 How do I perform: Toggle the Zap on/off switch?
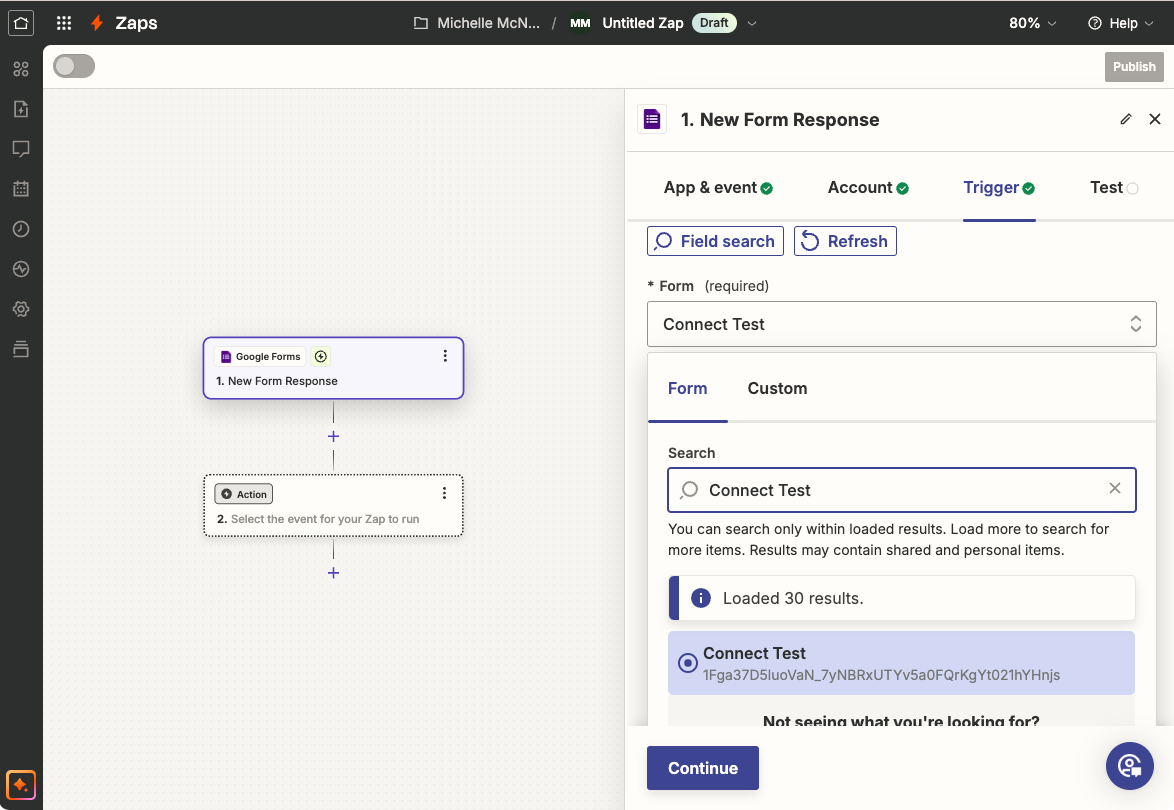(x=74, y=66)
